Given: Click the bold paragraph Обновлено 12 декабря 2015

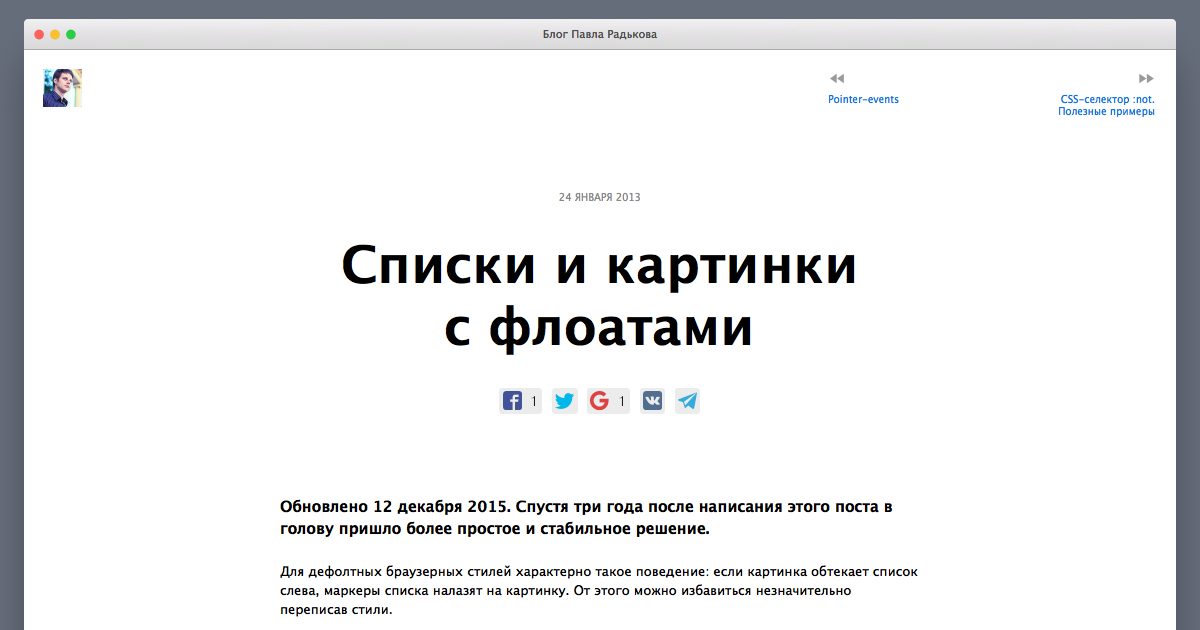Looking at the screenshot, I should tap(586, 517).
